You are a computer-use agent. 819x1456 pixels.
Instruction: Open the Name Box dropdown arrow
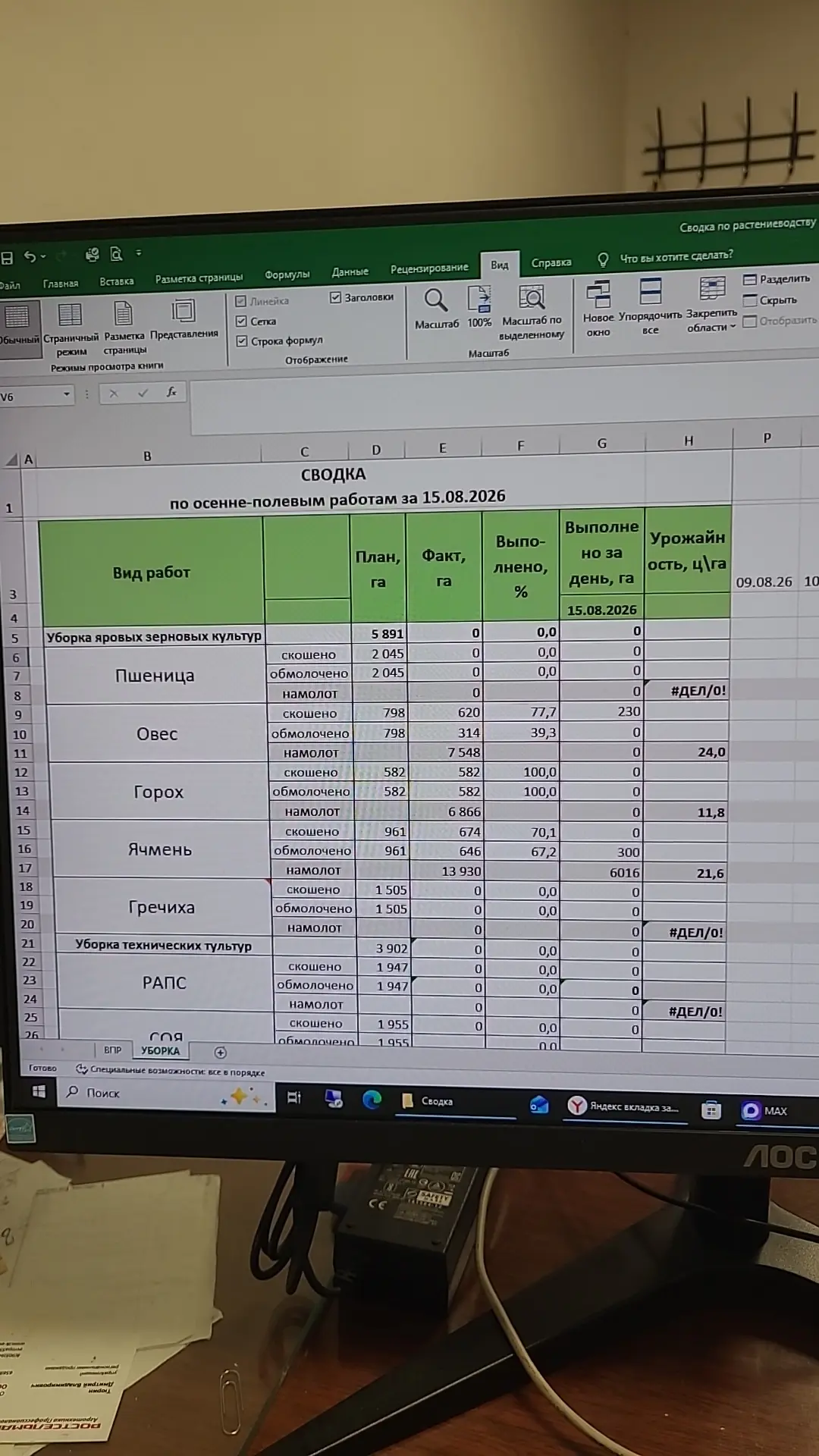tap(67, 394)
